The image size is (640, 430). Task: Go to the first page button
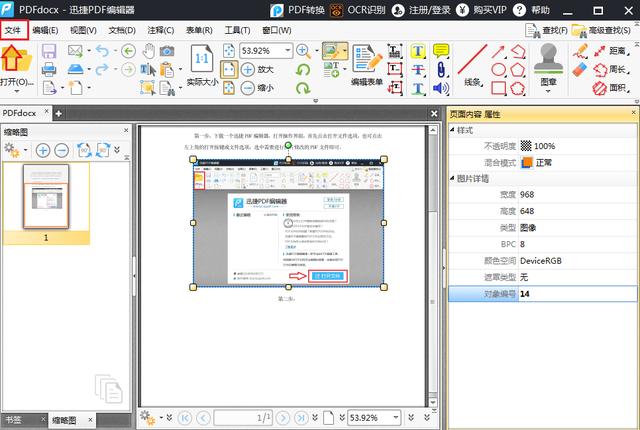tap(184, 418)
